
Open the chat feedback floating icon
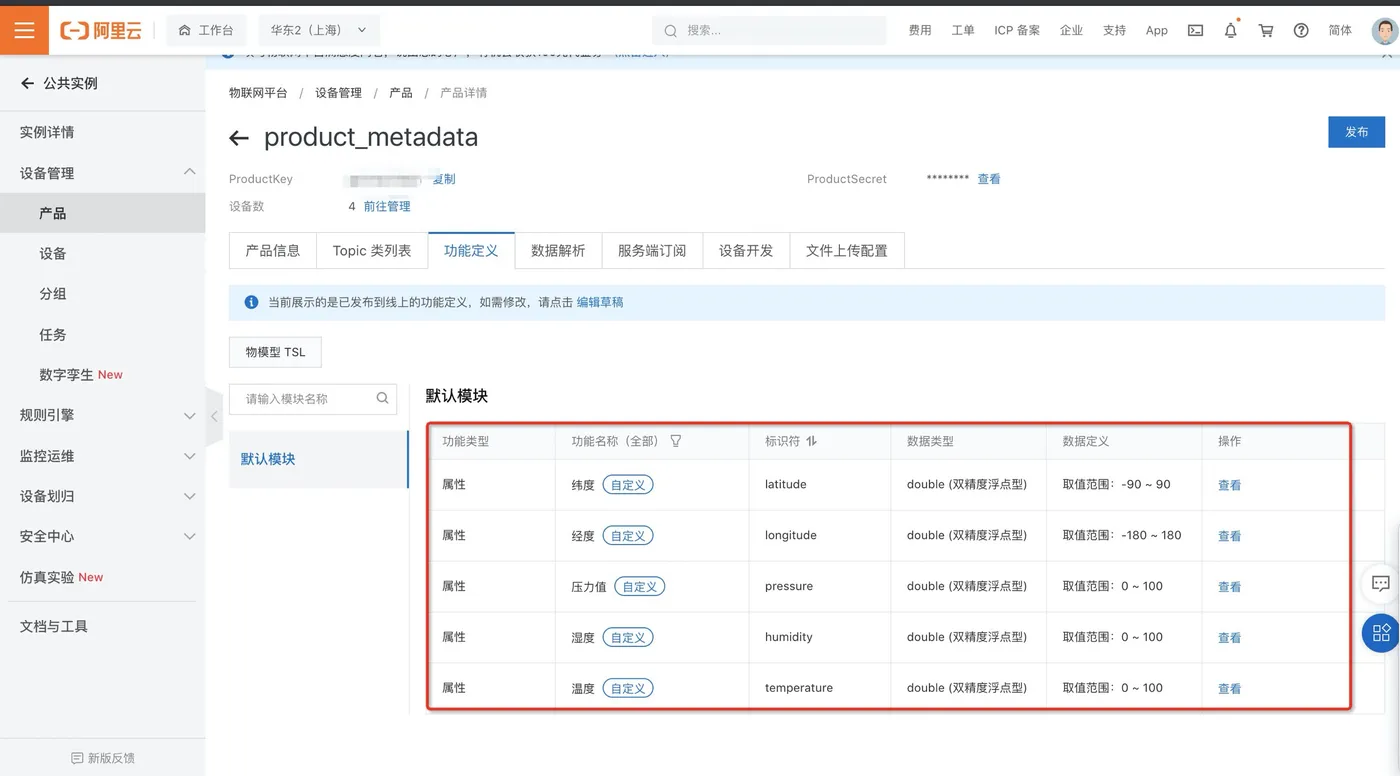(x=1381, y=584)
